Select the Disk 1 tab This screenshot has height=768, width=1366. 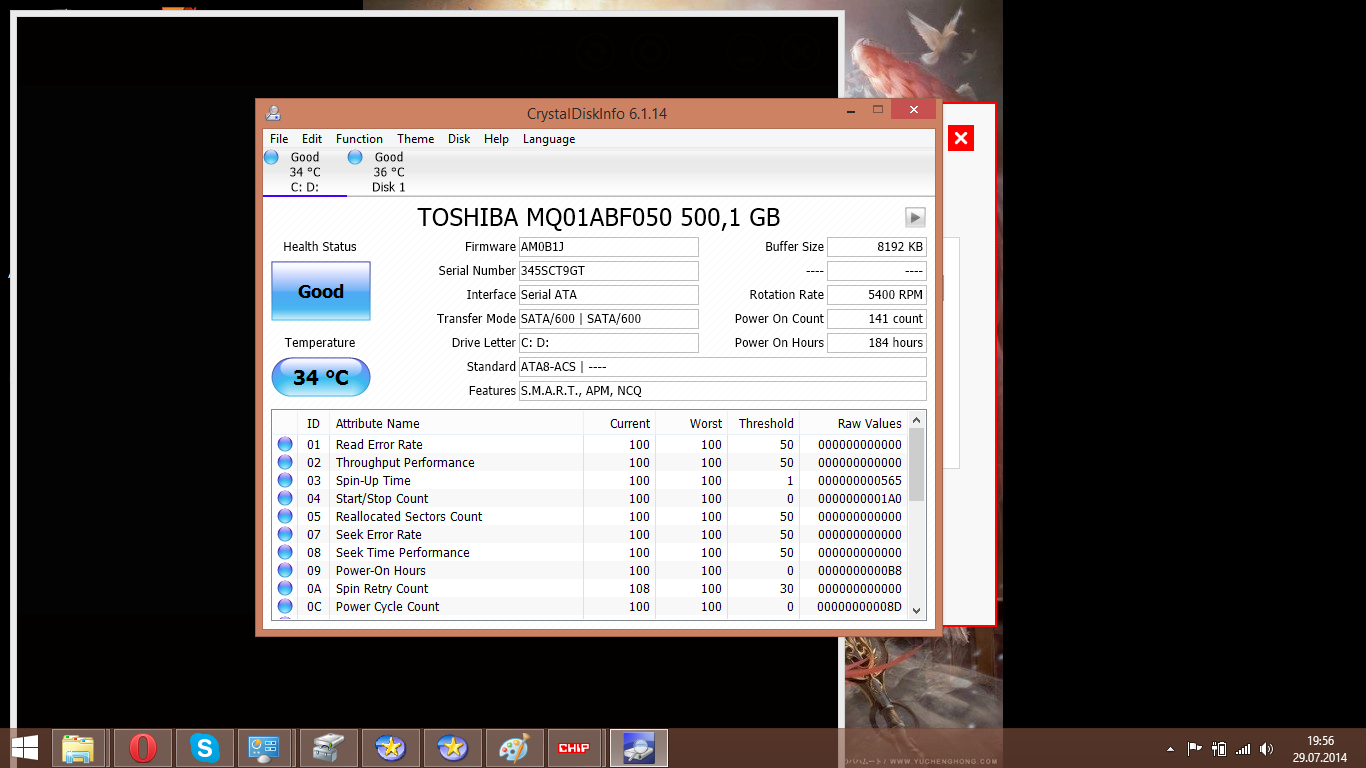388,172
